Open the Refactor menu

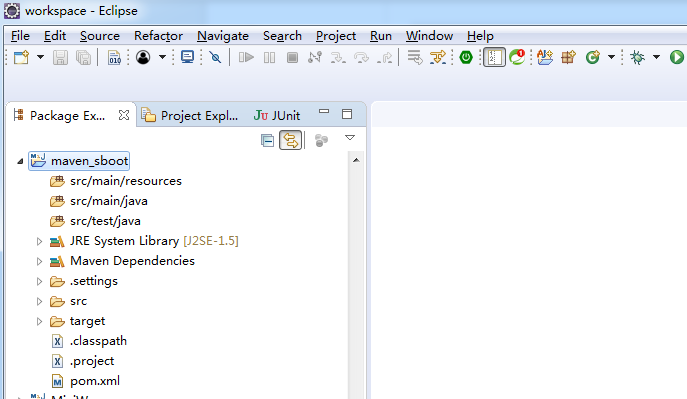click(x=158, y=36)
